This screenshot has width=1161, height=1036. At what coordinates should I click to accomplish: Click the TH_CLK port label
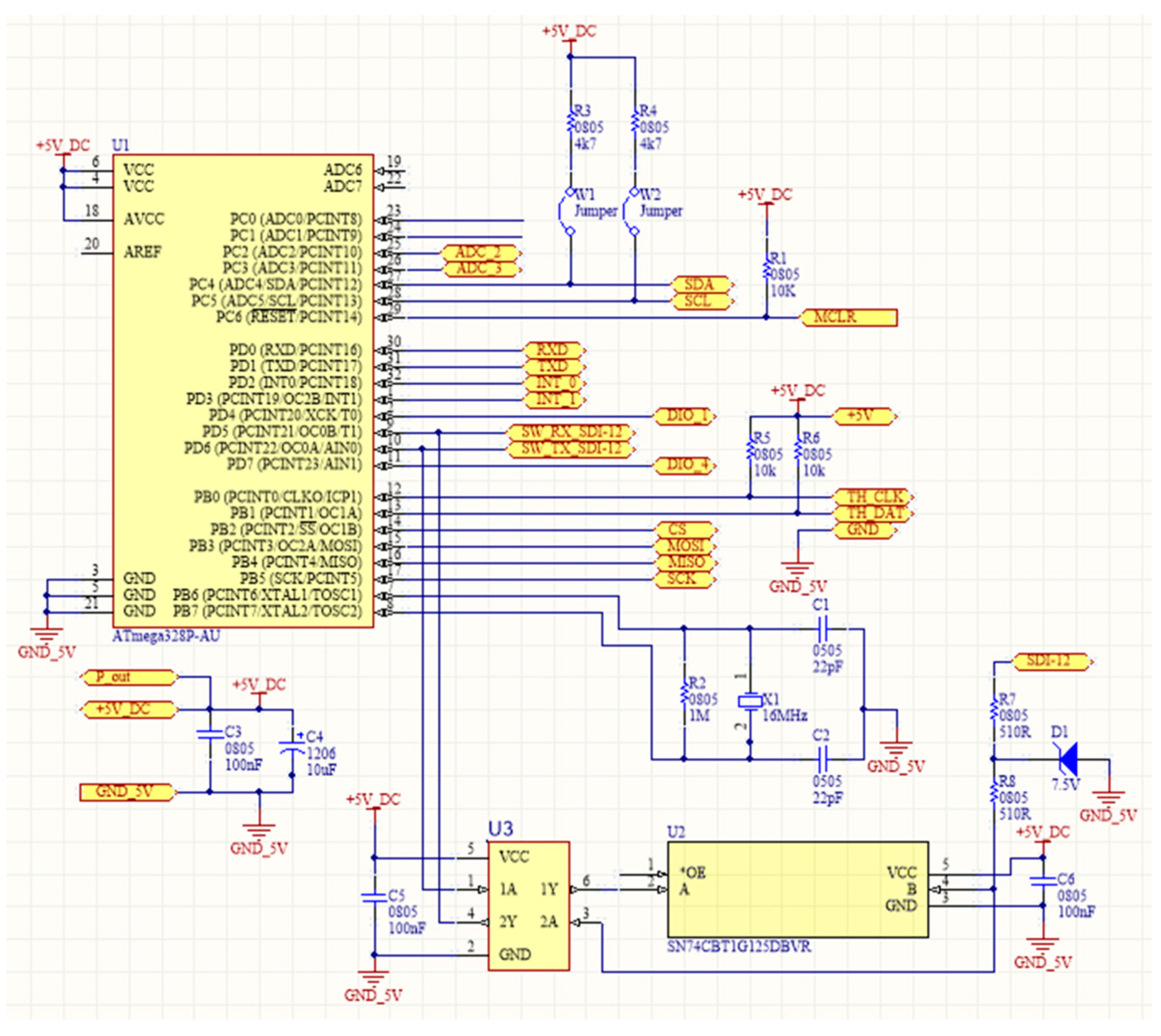(872, 496)
